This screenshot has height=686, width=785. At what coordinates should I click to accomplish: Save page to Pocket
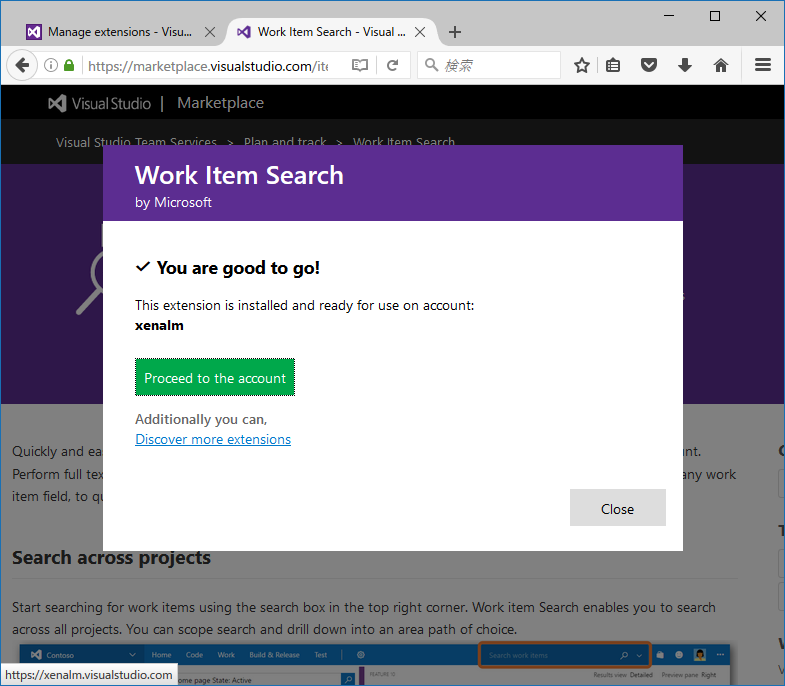[x=649, y=65]
